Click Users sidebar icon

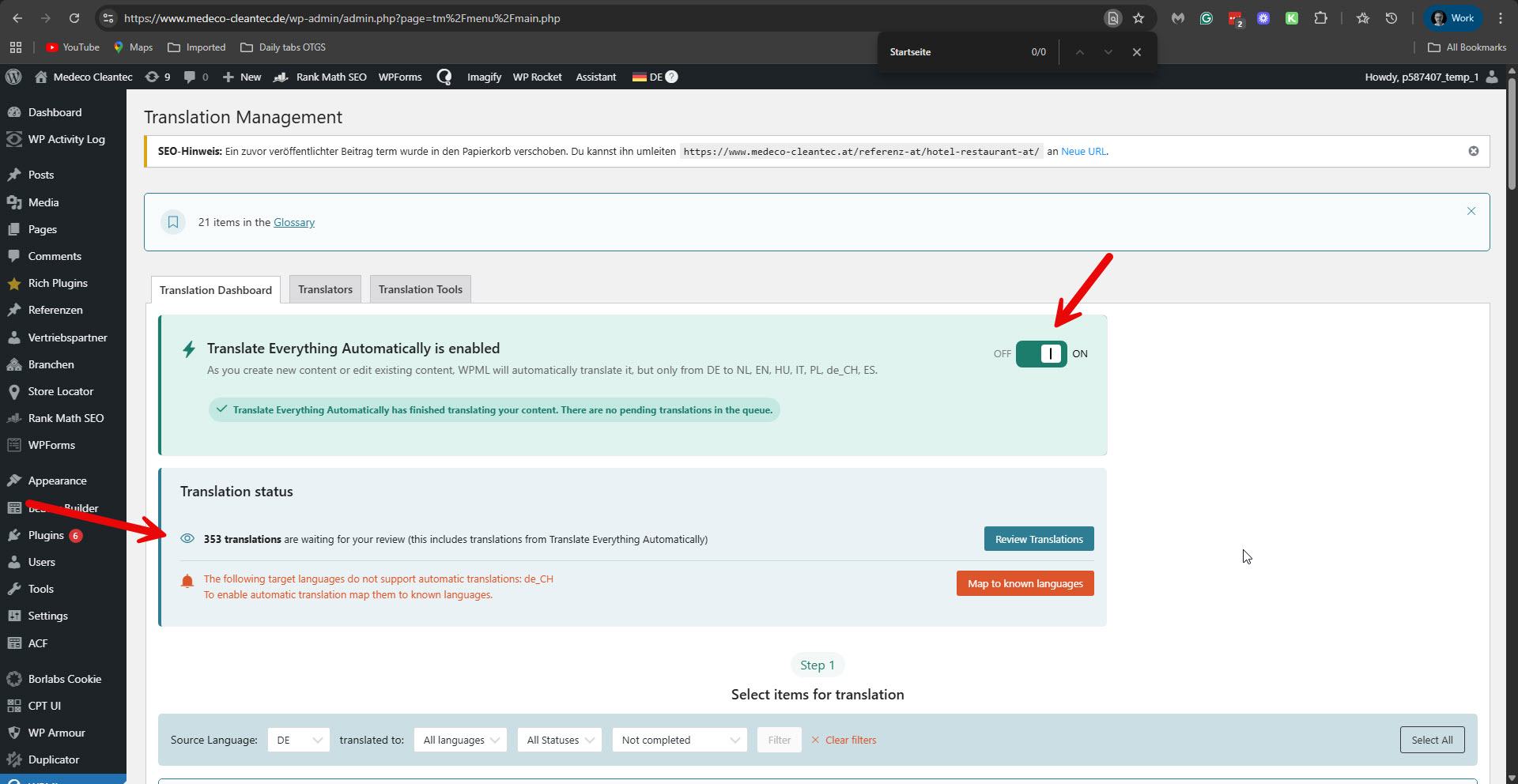click(x=14, y=562)
